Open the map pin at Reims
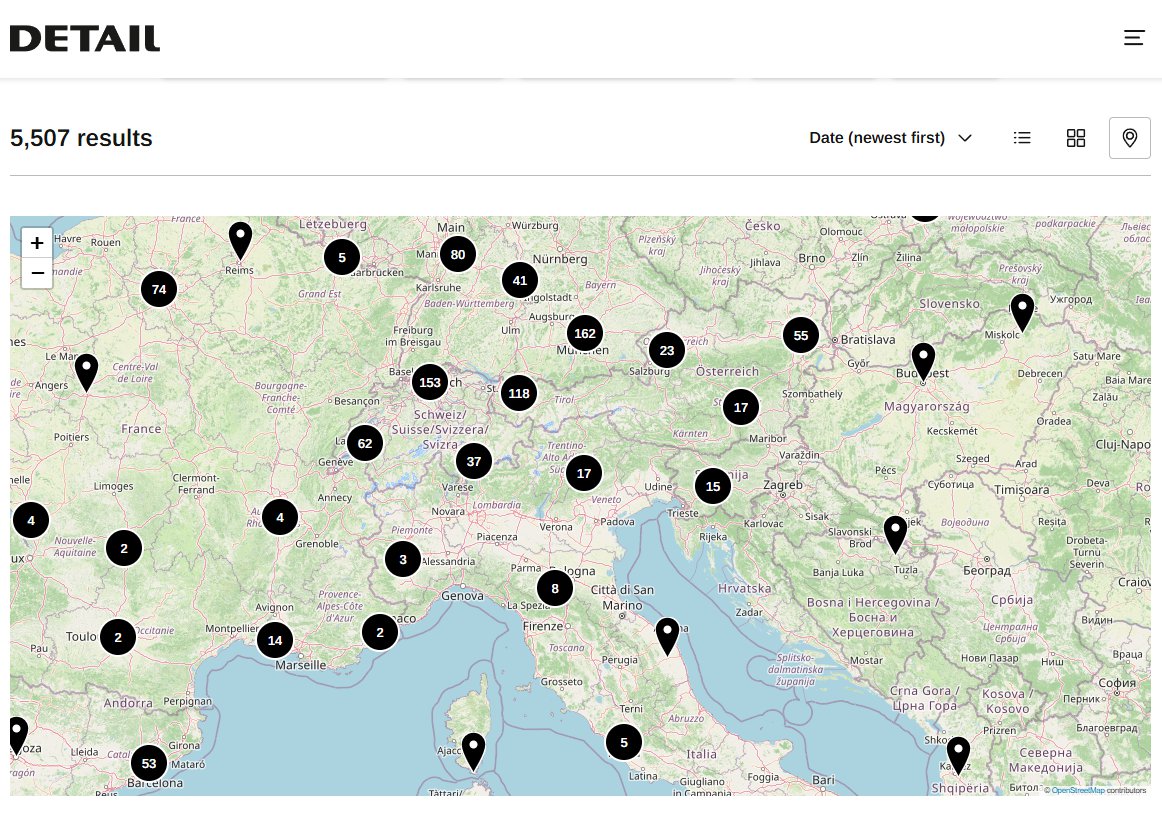Image resolution: width=1162 pixels, height=813 pixels. click(240, 240)
